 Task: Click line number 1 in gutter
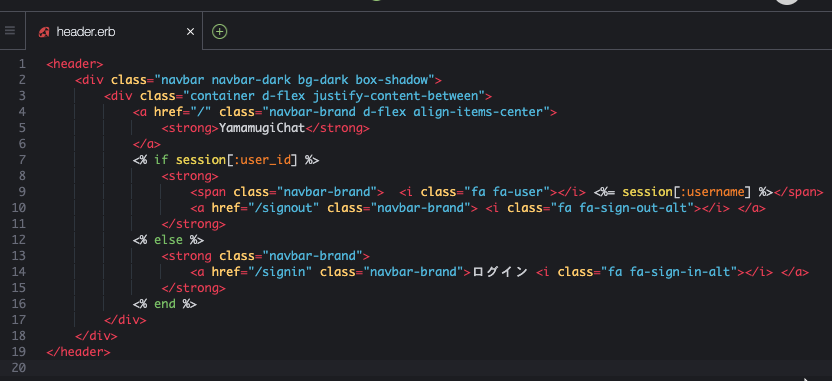[x=22, y=64]
